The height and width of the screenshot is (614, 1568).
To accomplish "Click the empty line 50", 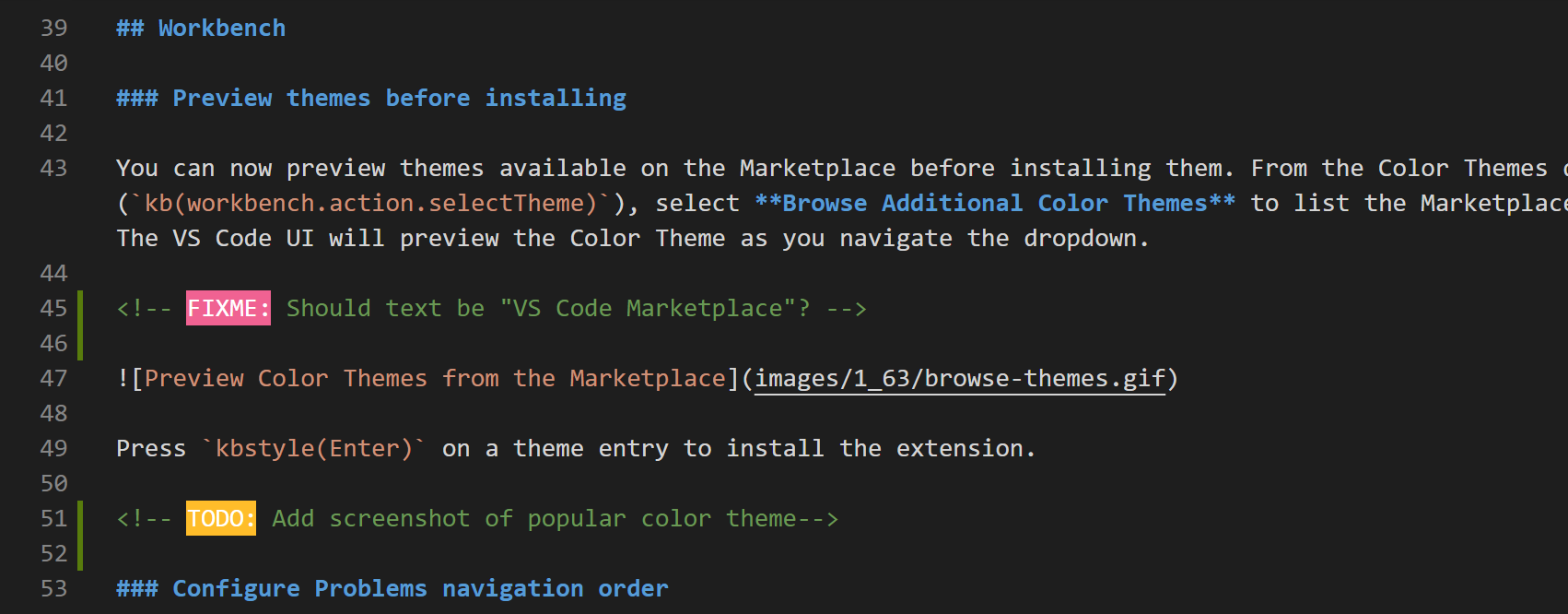I will point(553,484).
